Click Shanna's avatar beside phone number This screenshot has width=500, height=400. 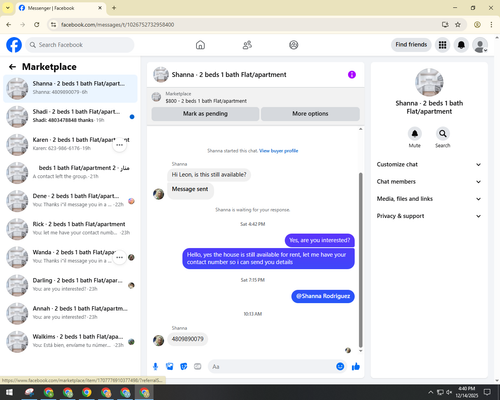pyautogui.click(x=158, y=340)
